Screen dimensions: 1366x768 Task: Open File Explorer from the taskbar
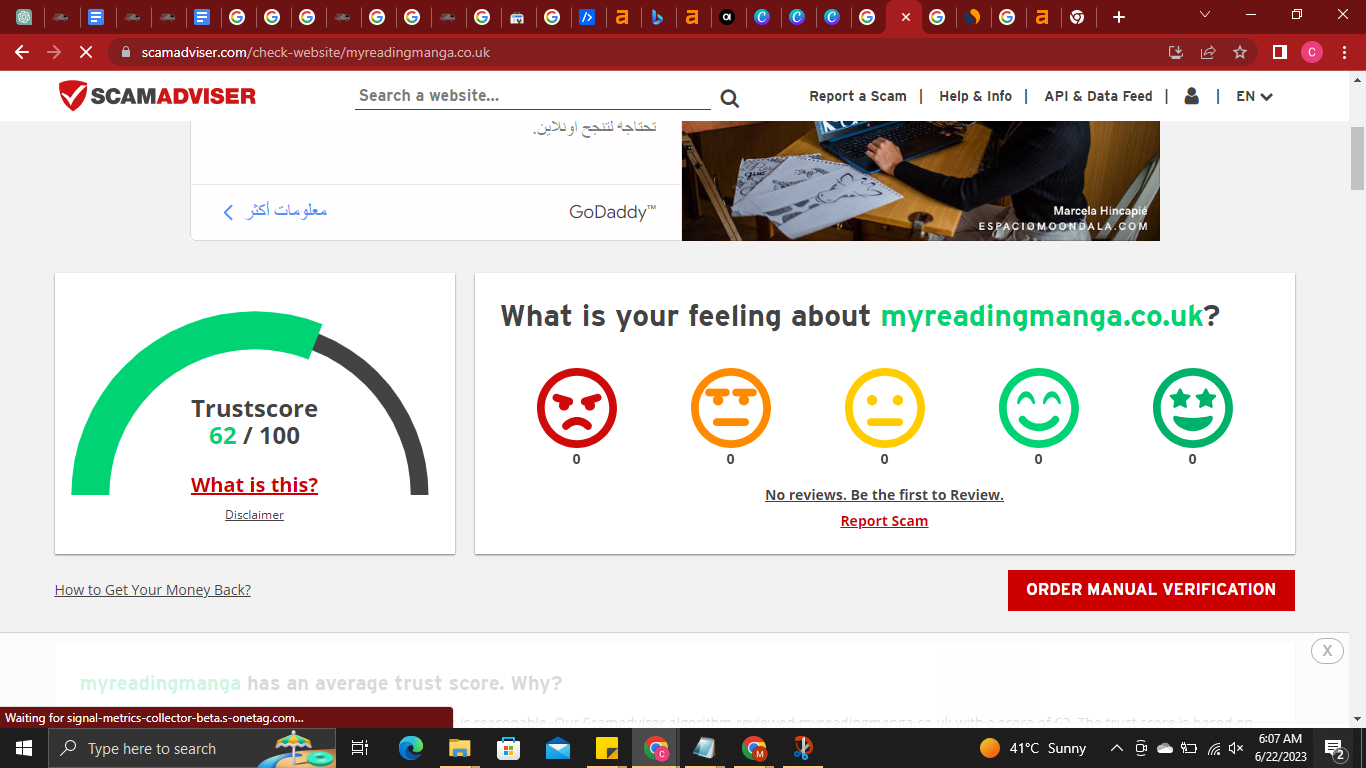coord(460,748)
